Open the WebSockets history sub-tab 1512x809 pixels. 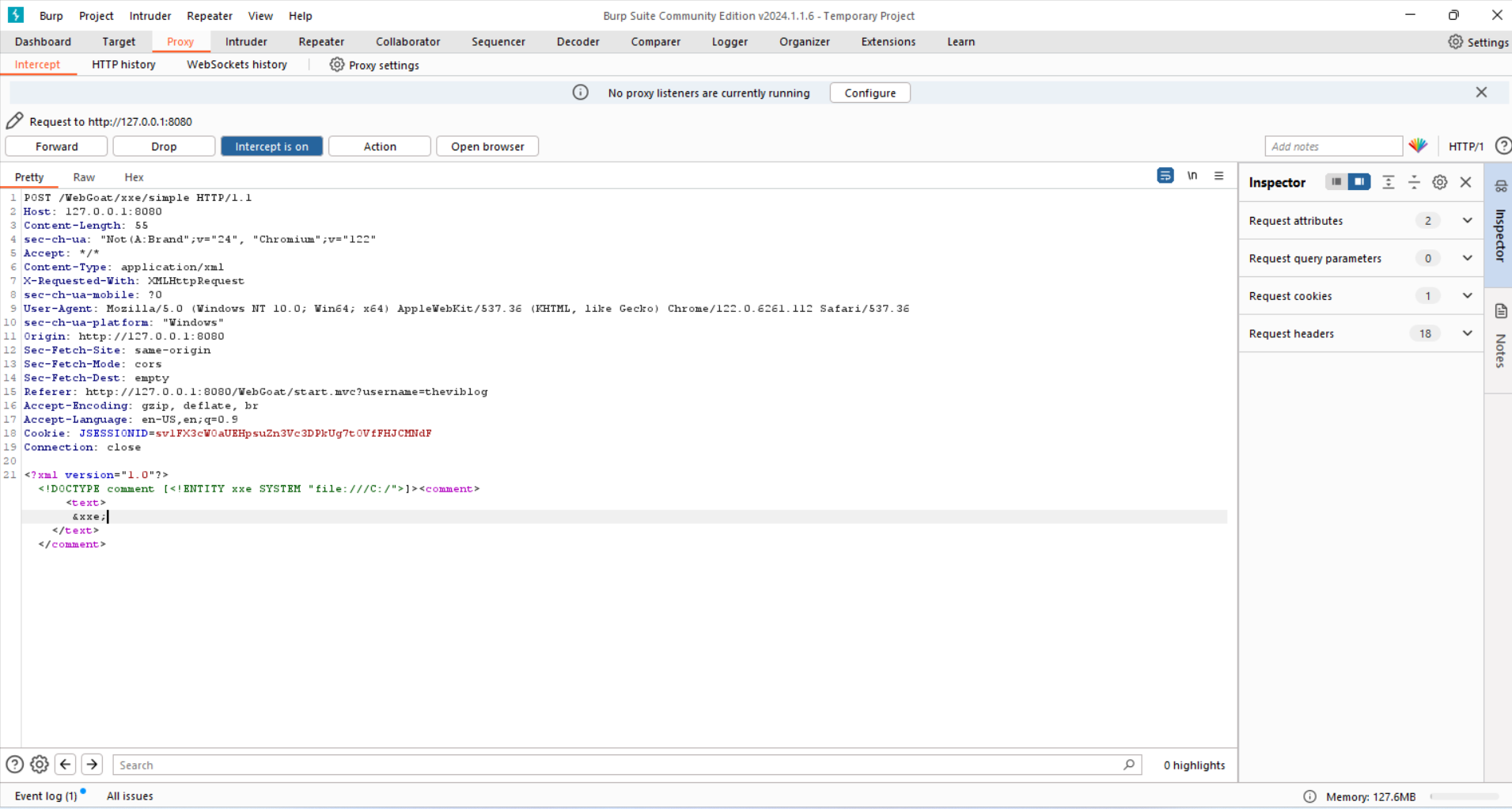(237, 65)
